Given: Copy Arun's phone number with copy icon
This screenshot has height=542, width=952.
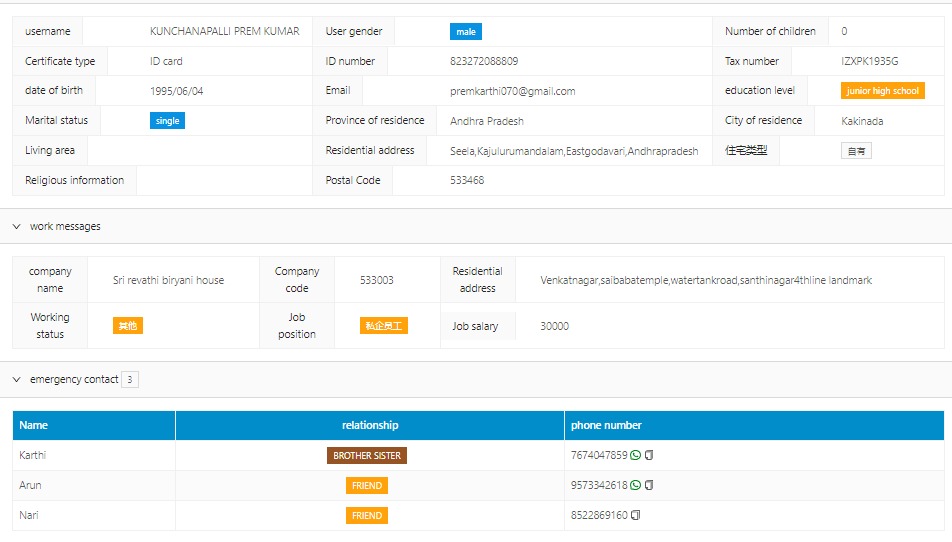Looking at the screenshot, I should pyautogui.click(x=649, y=486).
